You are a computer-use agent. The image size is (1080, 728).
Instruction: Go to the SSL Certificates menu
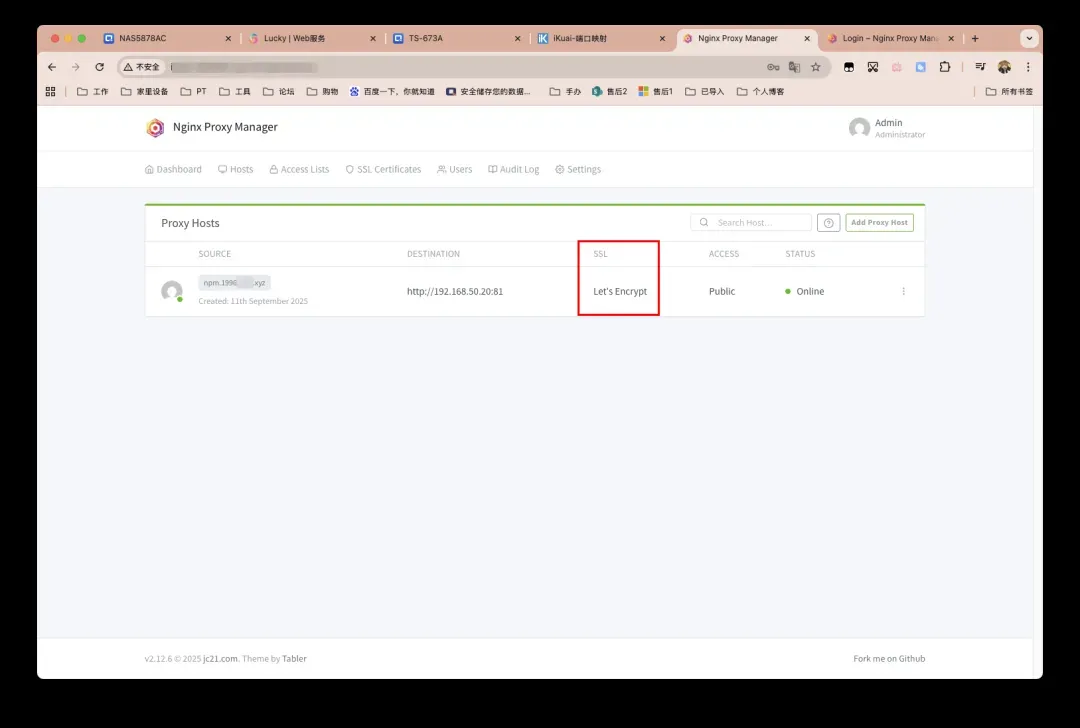coord(383,170)
